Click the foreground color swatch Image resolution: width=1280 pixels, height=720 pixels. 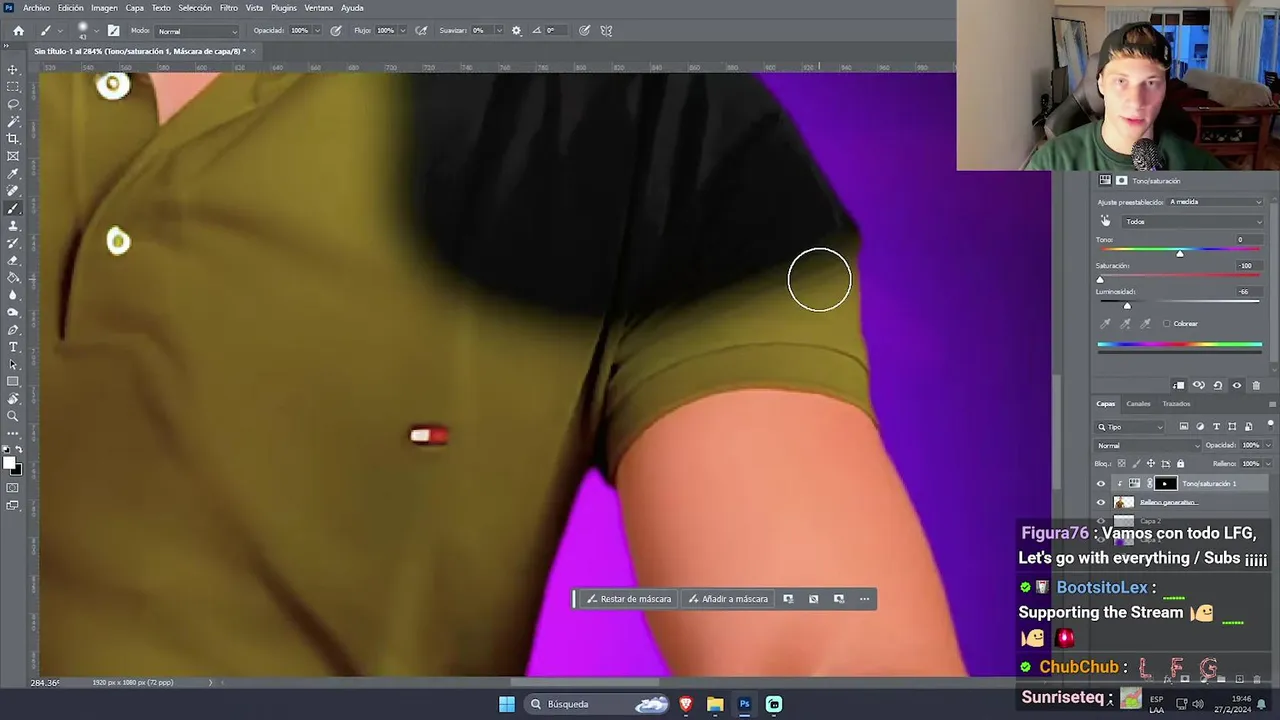point(10,463)
